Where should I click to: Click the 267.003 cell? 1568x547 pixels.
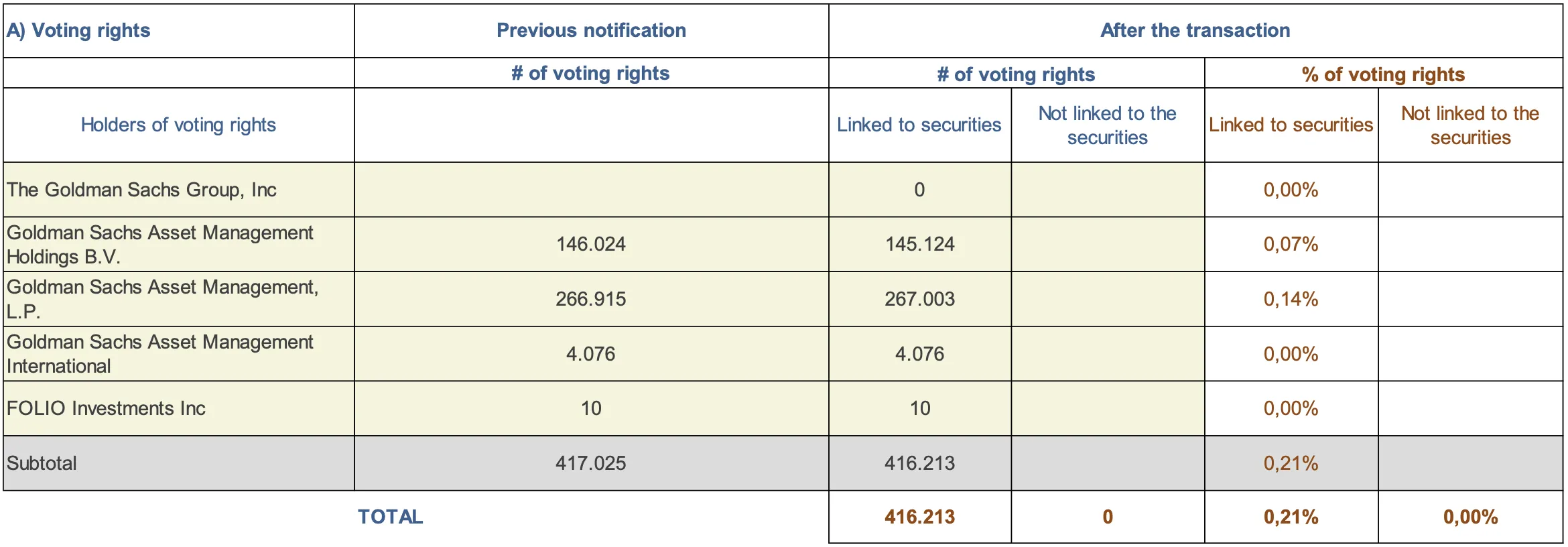(x=919, y=299)
